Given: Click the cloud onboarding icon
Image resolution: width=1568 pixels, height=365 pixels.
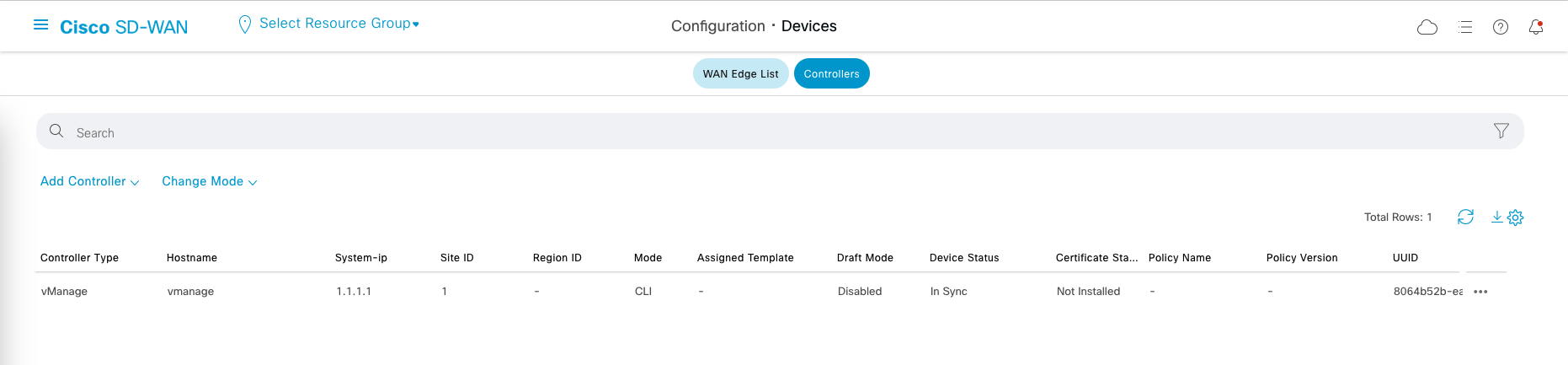Looking at the screenshot, I should pyautogui.click(x=1427, y=27).
